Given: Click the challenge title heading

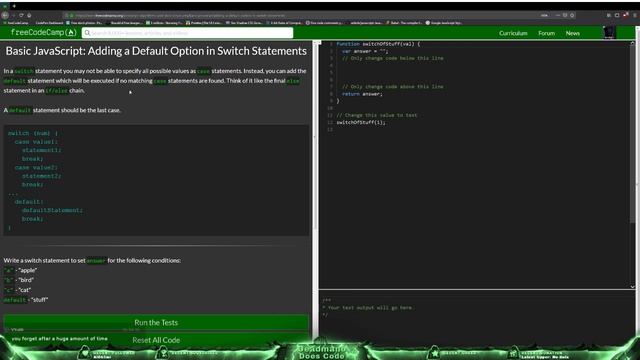Looking at the screenshot, I should (156, 51).
